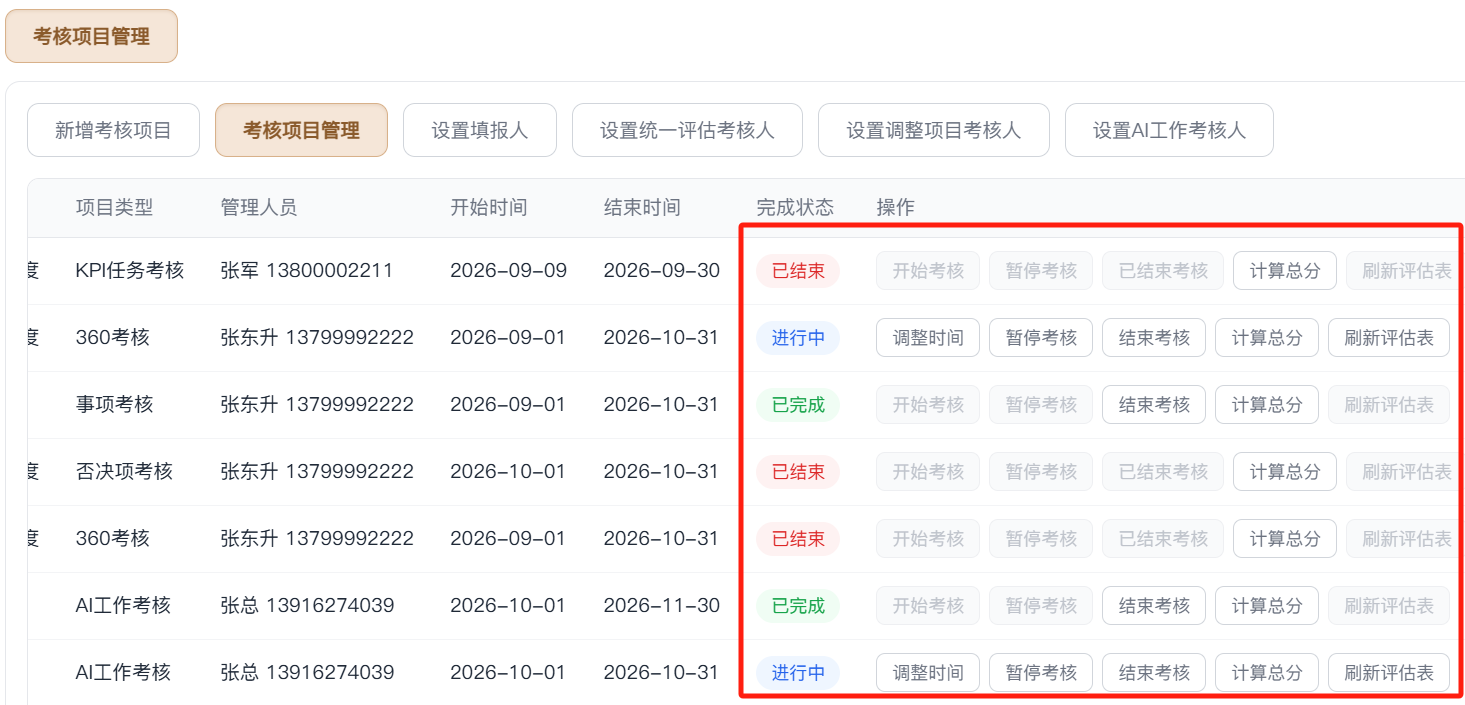Click 结束考核 for the in-progress AI工作考核 row

click(1154, 672)
